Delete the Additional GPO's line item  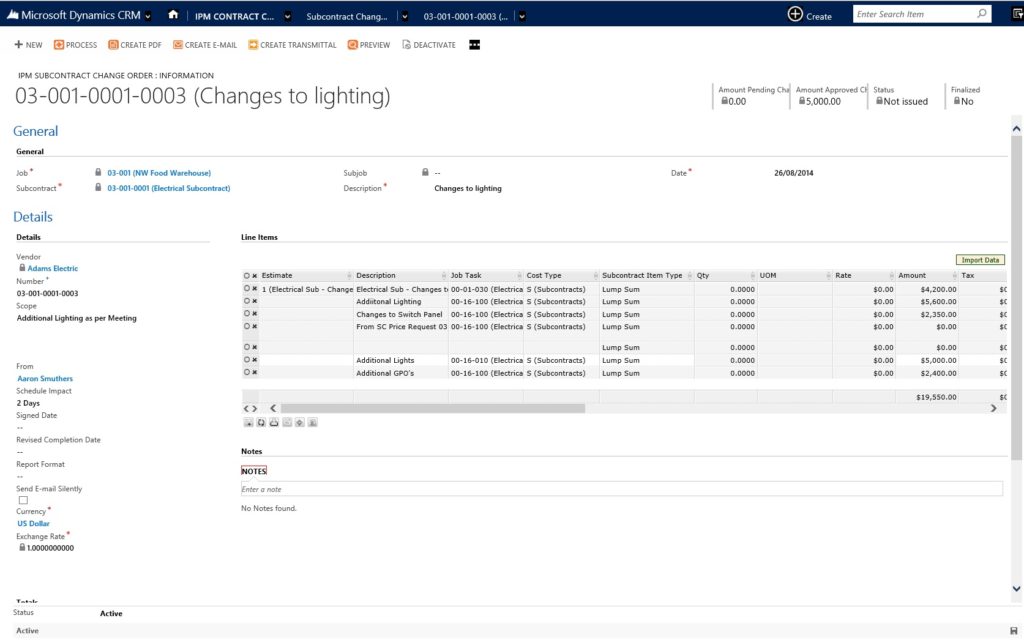[x=255, y=373]
